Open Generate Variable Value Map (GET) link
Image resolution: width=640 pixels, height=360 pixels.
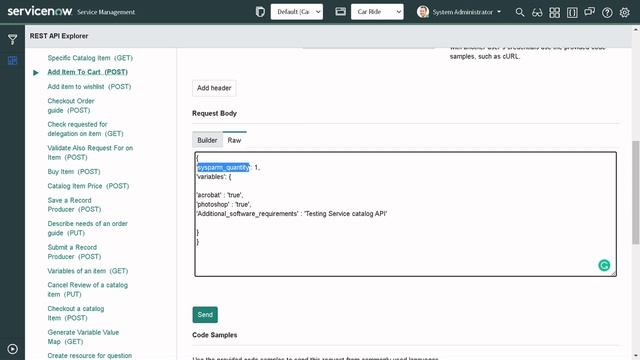click(x=83, y=337)
